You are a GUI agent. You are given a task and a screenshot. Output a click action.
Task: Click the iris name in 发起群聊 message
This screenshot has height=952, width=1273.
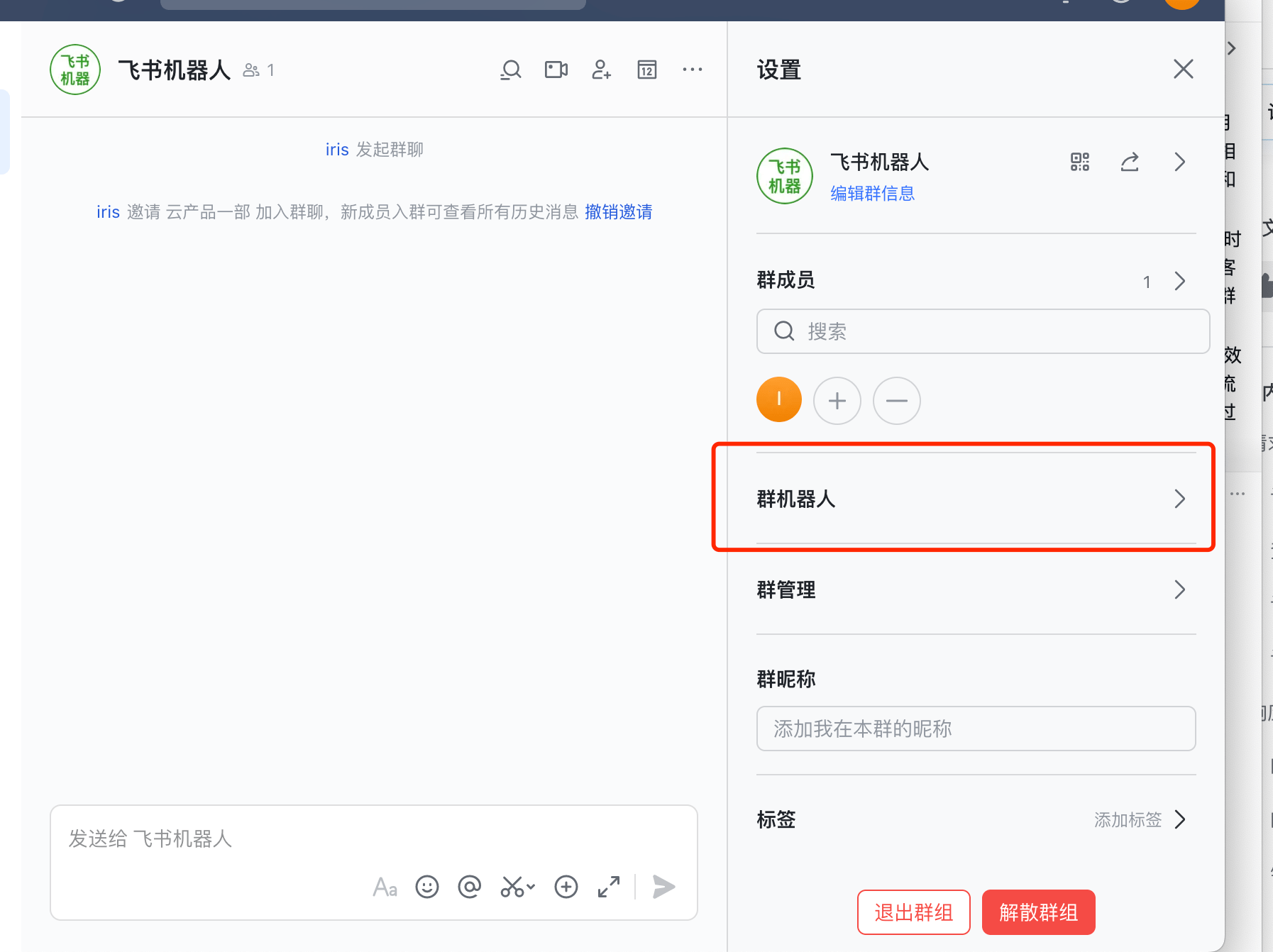tap(337, 150)
